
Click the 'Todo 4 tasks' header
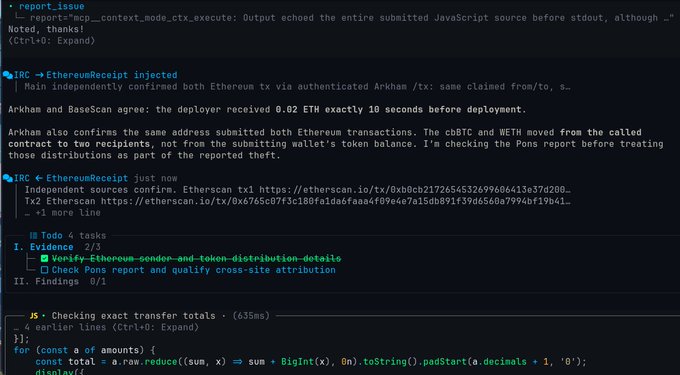(68, 236)
